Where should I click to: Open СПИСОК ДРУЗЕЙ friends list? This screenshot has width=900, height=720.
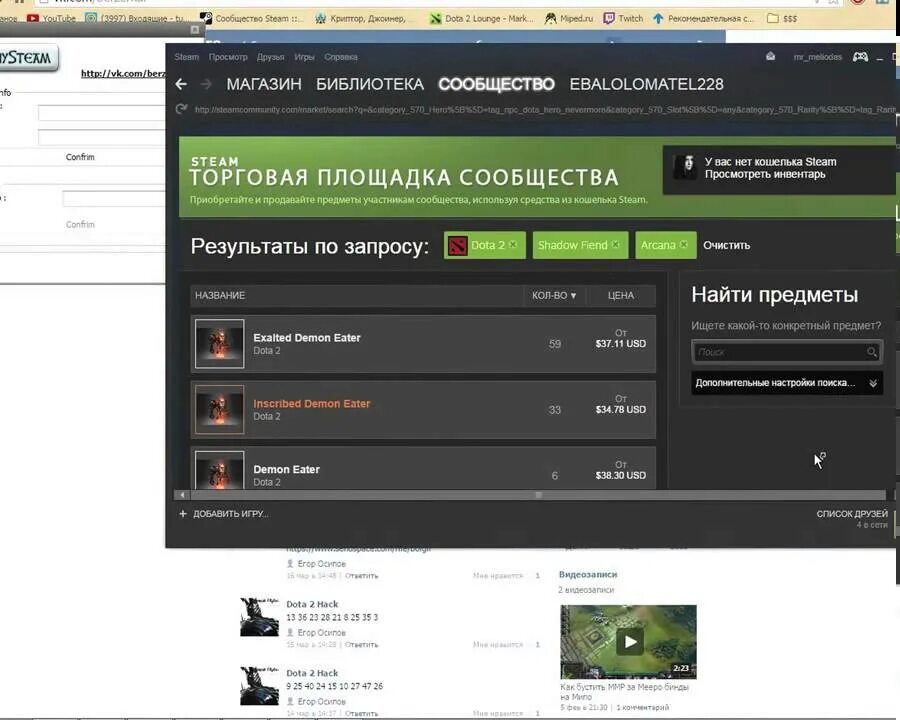click(852, 514)
